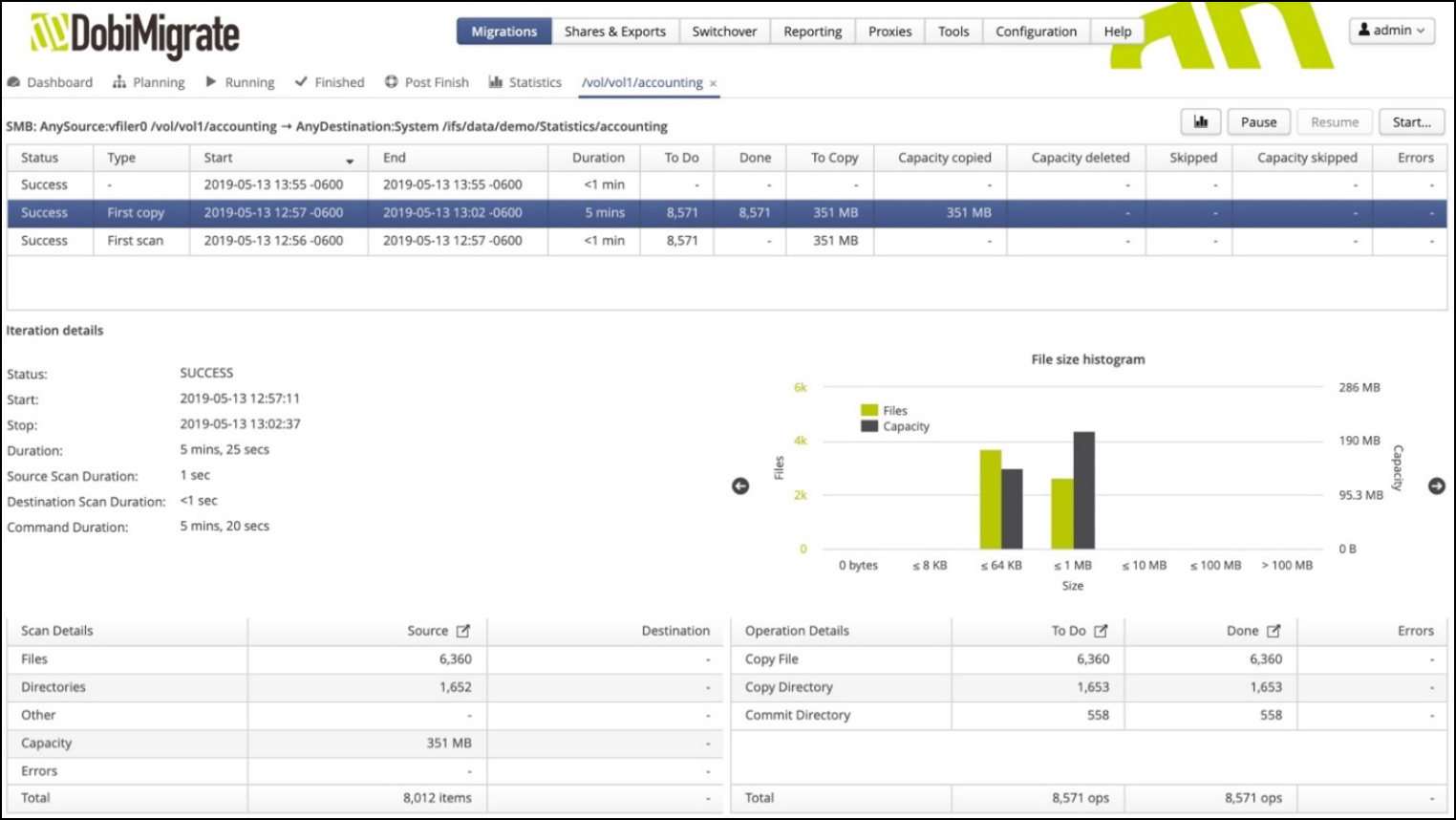Go to previous histogram with left arrow
Viewport: 1456px width, 820px height.
[740, 486]
